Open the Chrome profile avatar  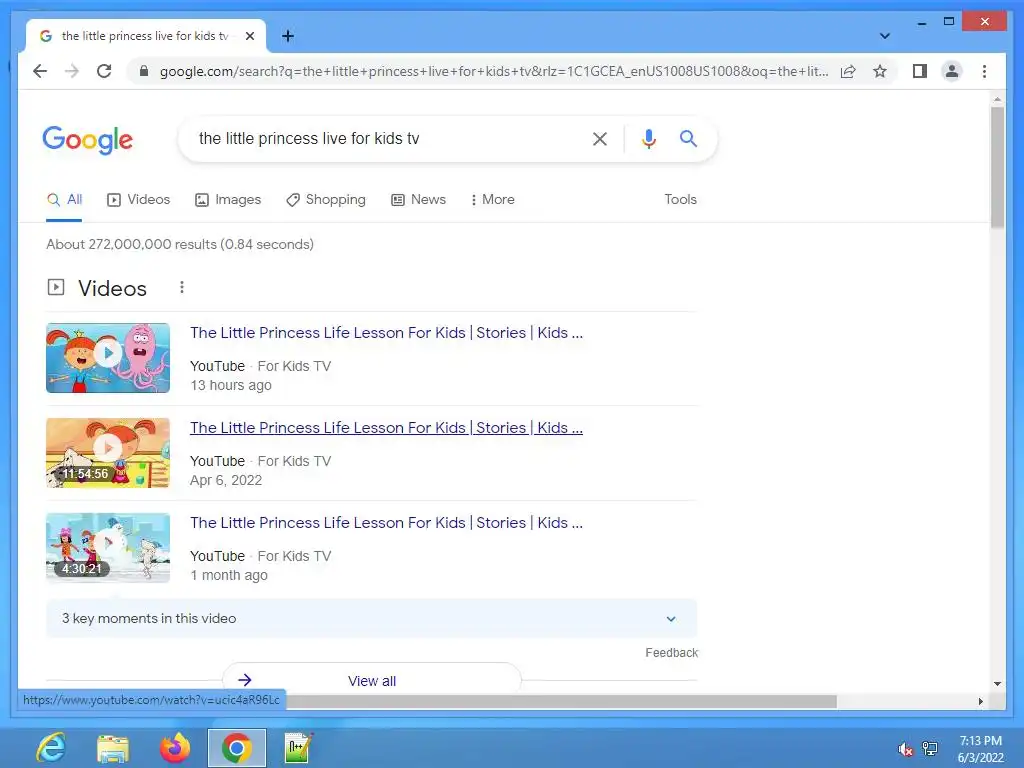952,71
